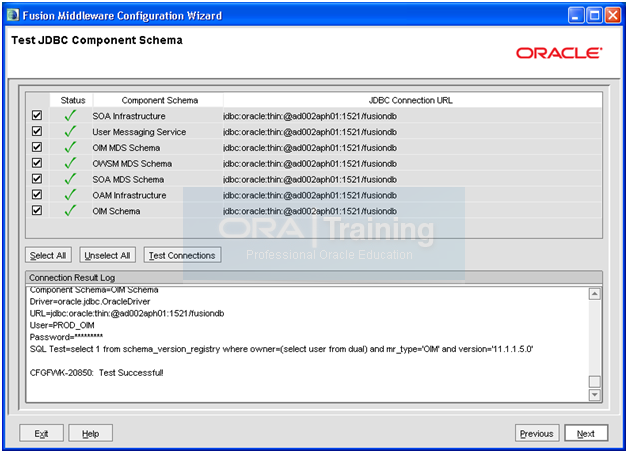Click the JDBC Connection URL column header
Image resolution: width=628 pixels, height=453 pixels.
[x=412, y=100]
